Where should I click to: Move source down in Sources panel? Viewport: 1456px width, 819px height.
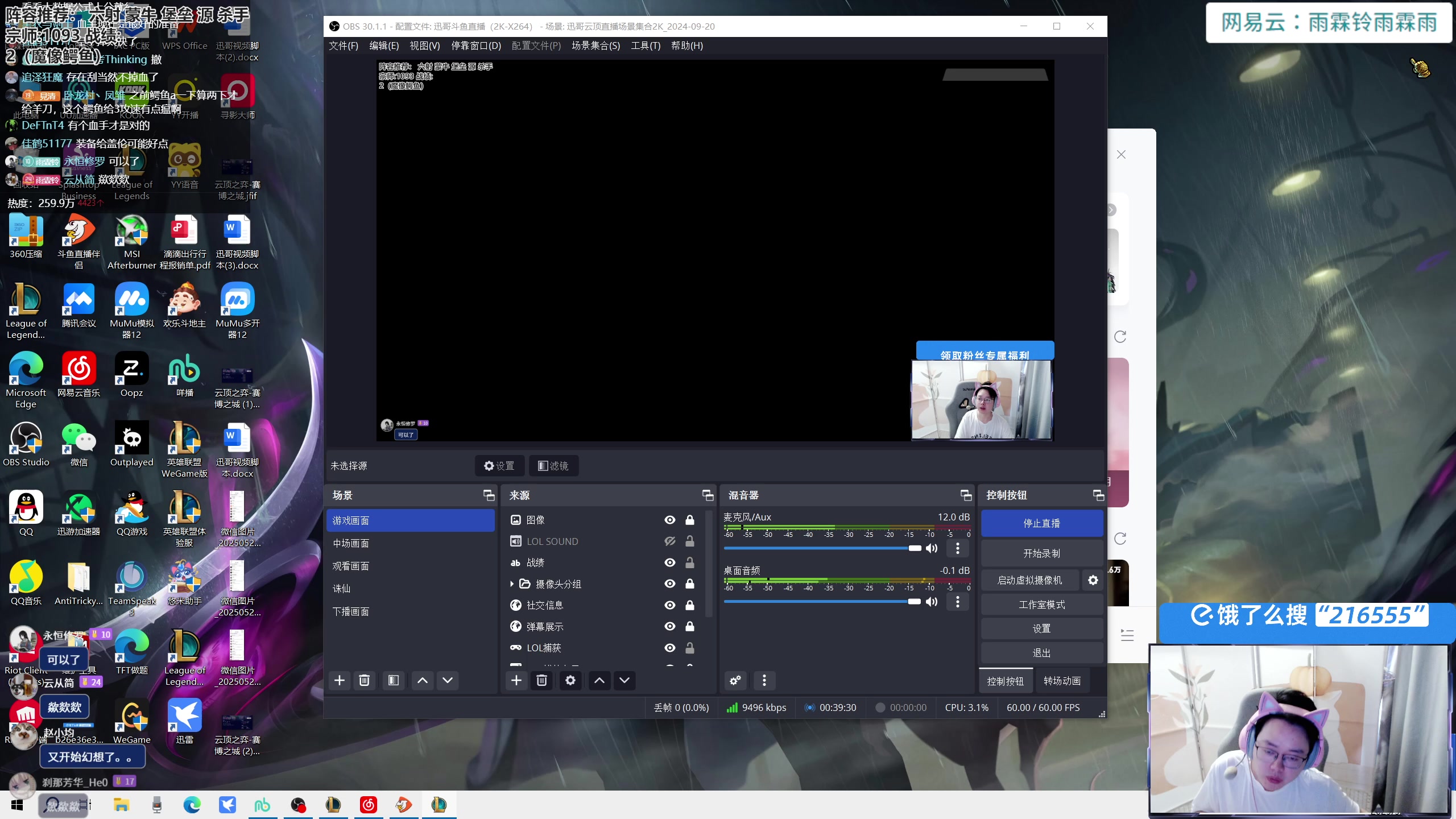click(x=624, y=680)
